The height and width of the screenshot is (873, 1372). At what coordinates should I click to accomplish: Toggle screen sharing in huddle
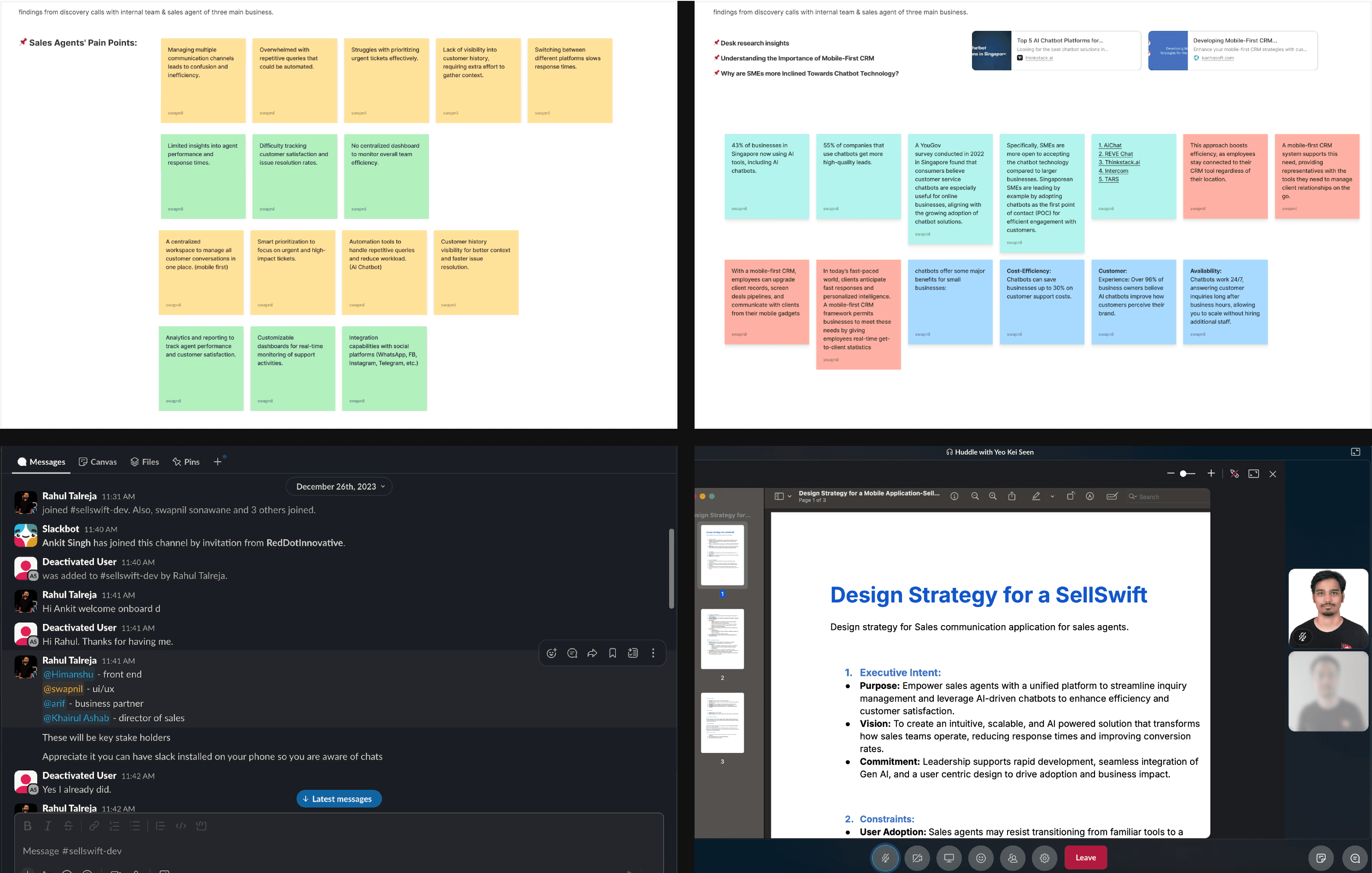949,858
